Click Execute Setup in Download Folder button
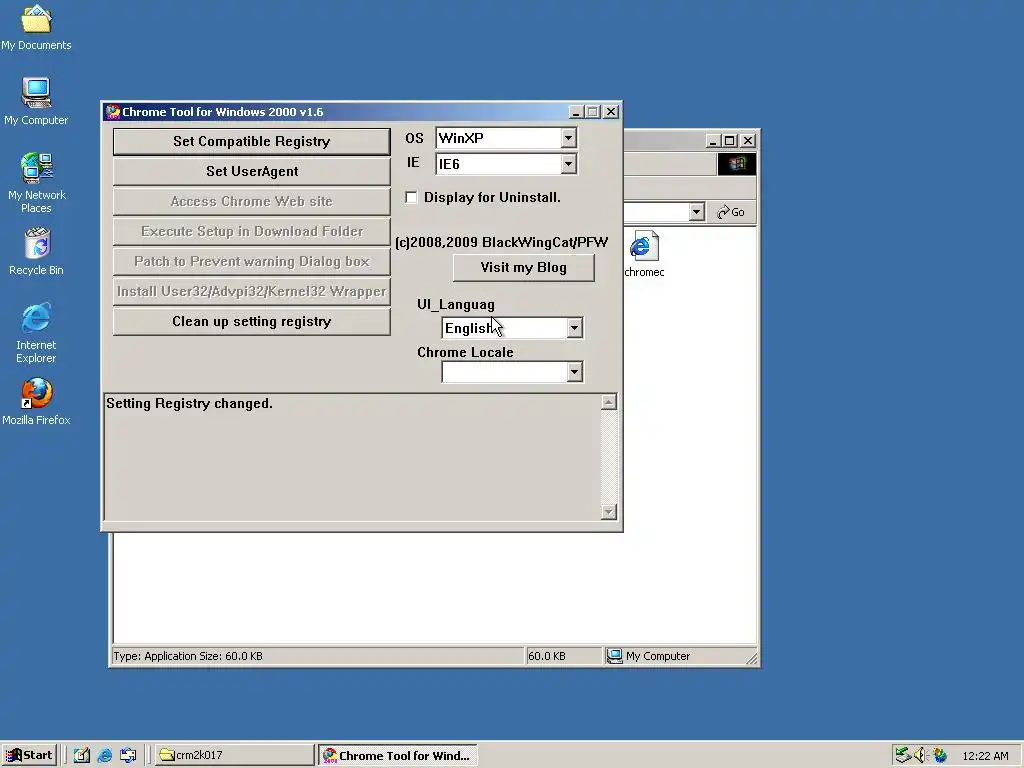The image size is (1024, 768). (251, 231)
